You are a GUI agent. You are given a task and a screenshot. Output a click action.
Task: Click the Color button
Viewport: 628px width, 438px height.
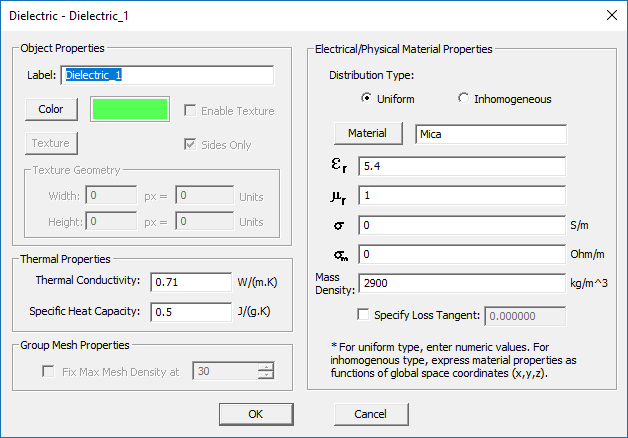coord(51,109)
